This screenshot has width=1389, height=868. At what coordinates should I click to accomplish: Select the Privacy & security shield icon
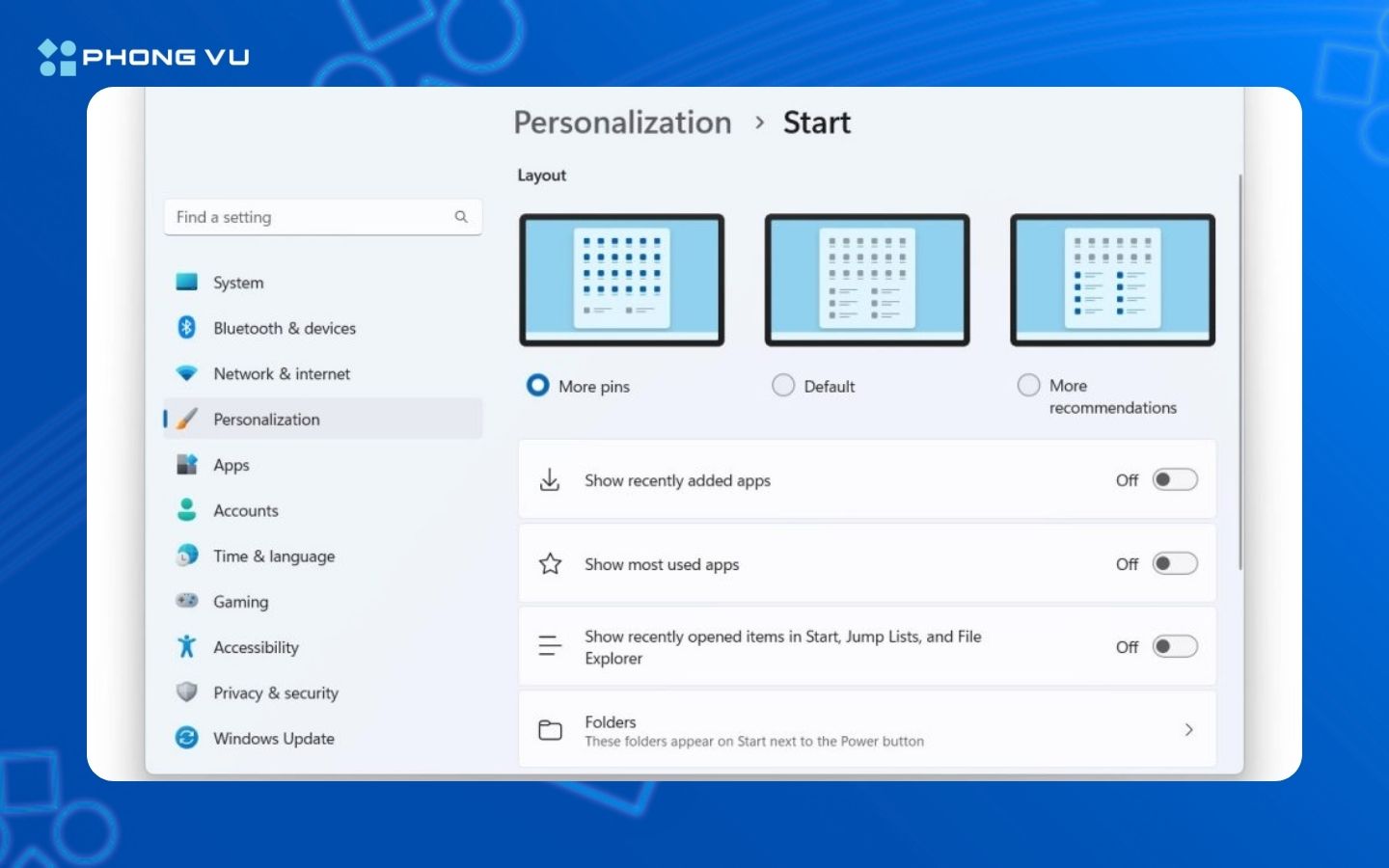(187, 692)
